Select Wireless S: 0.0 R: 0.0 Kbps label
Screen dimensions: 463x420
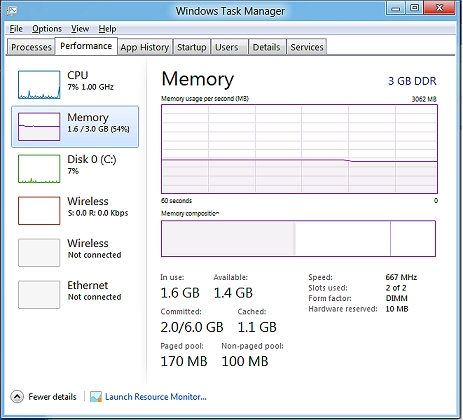pos(98,213)
